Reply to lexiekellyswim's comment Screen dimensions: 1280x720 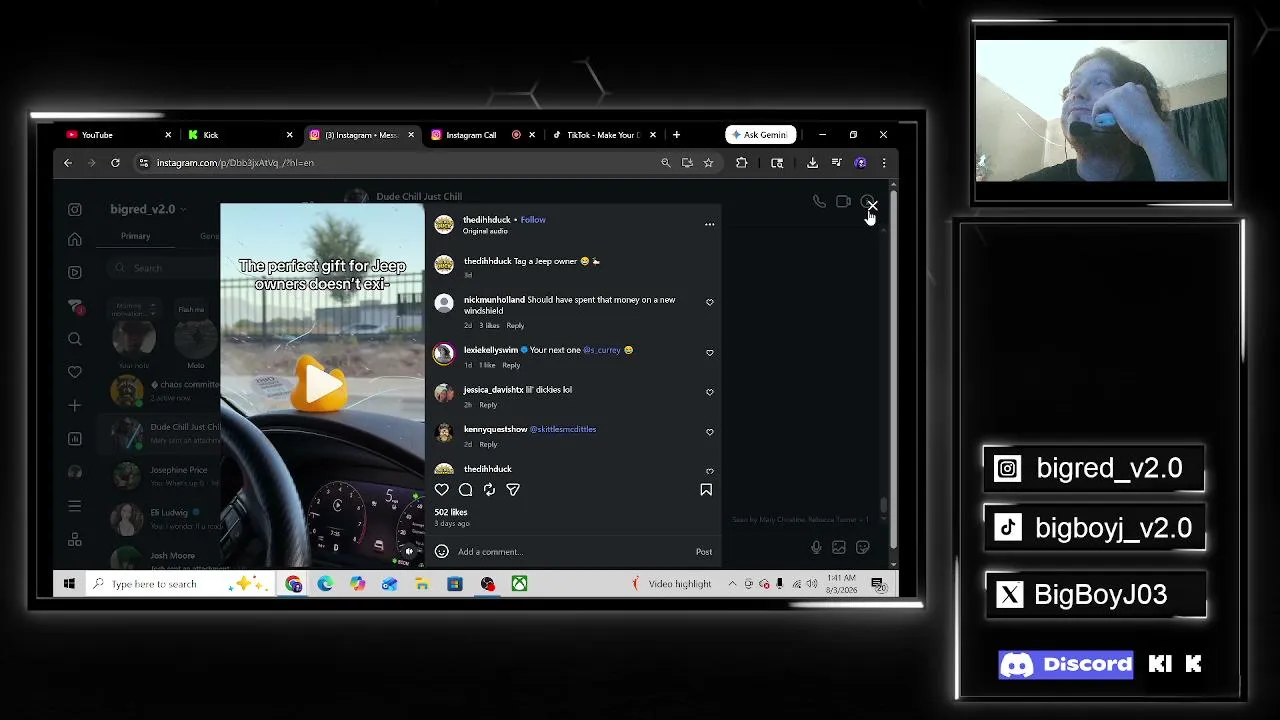coord(511,365)
